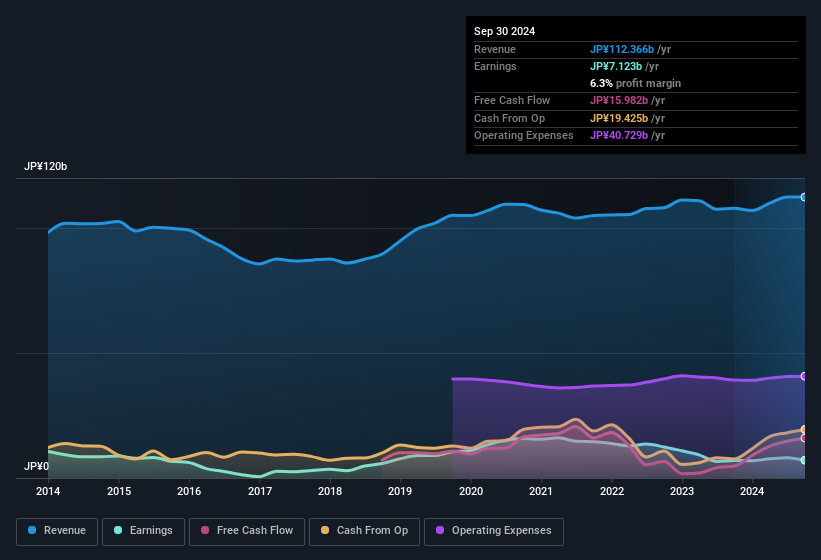Click the 2015 x-axis label
This screenshot has width=821, height=560.
click(x=119, y=491)
